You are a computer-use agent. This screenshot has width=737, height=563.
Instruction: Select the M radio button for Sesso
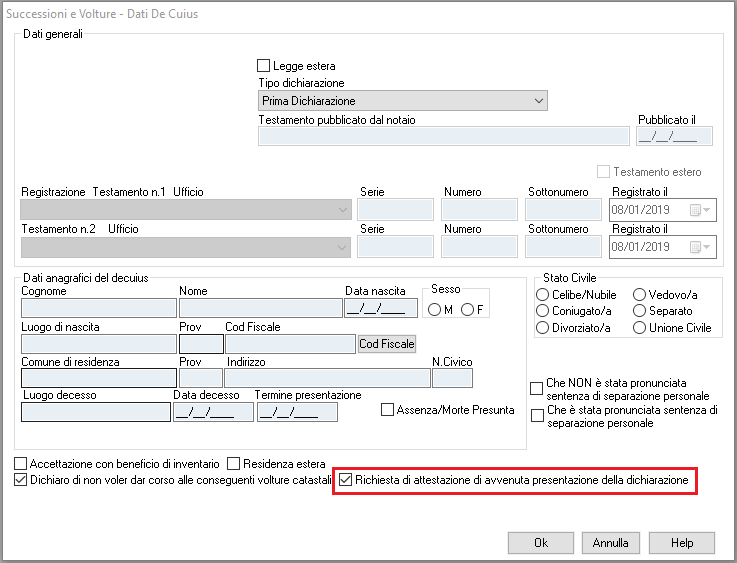pos(435,310)
